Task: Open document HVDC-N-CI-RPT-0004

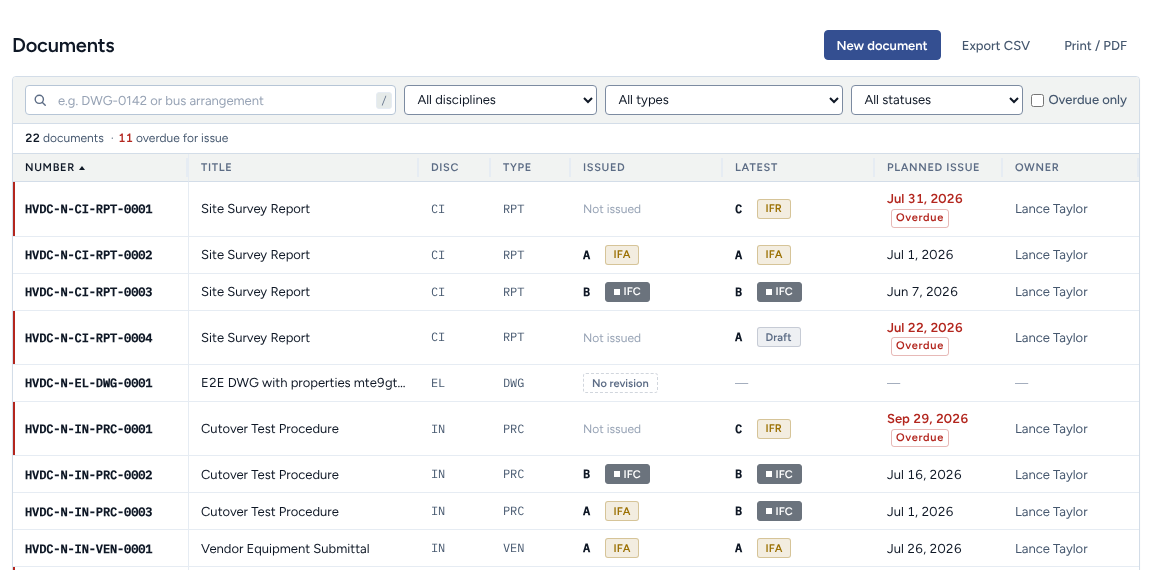Action: click(88, 338)
